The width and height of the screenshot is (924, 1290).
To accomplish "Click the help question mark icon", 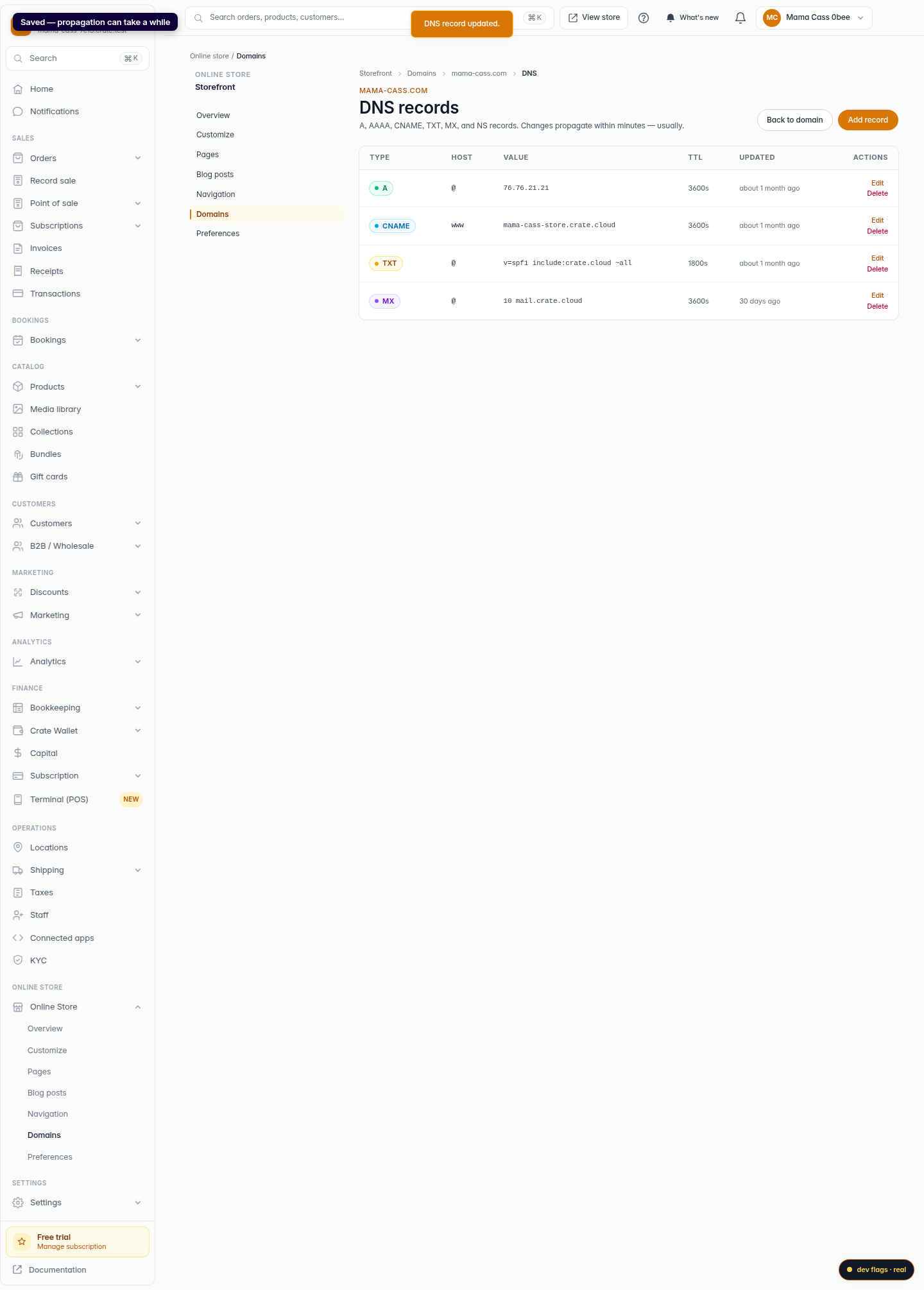I will coord(644,18).
